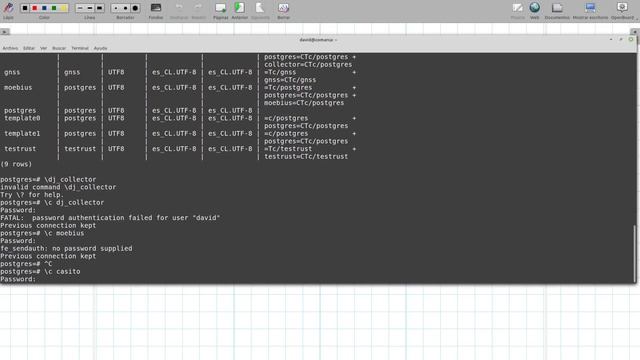
Task: Click 'fe_sendauth: no password supplied' line
Action: click(66, 249)
